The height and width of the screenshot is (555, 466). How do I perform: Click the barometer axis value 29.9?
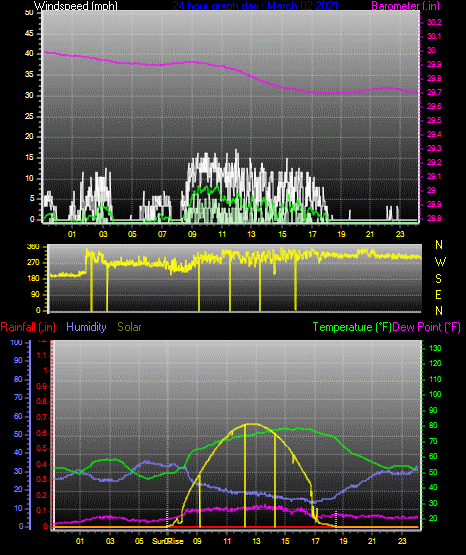[434, 64]
